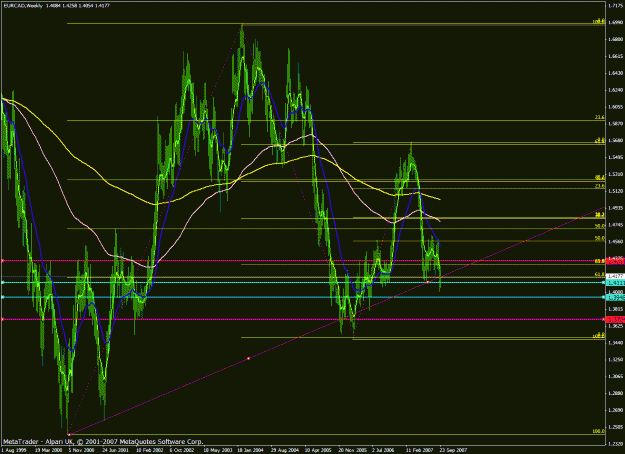Click the cyan price tag 1.4111
Image resolution: width=625 pixels, height=454 pixels.
tap(614, 283)
